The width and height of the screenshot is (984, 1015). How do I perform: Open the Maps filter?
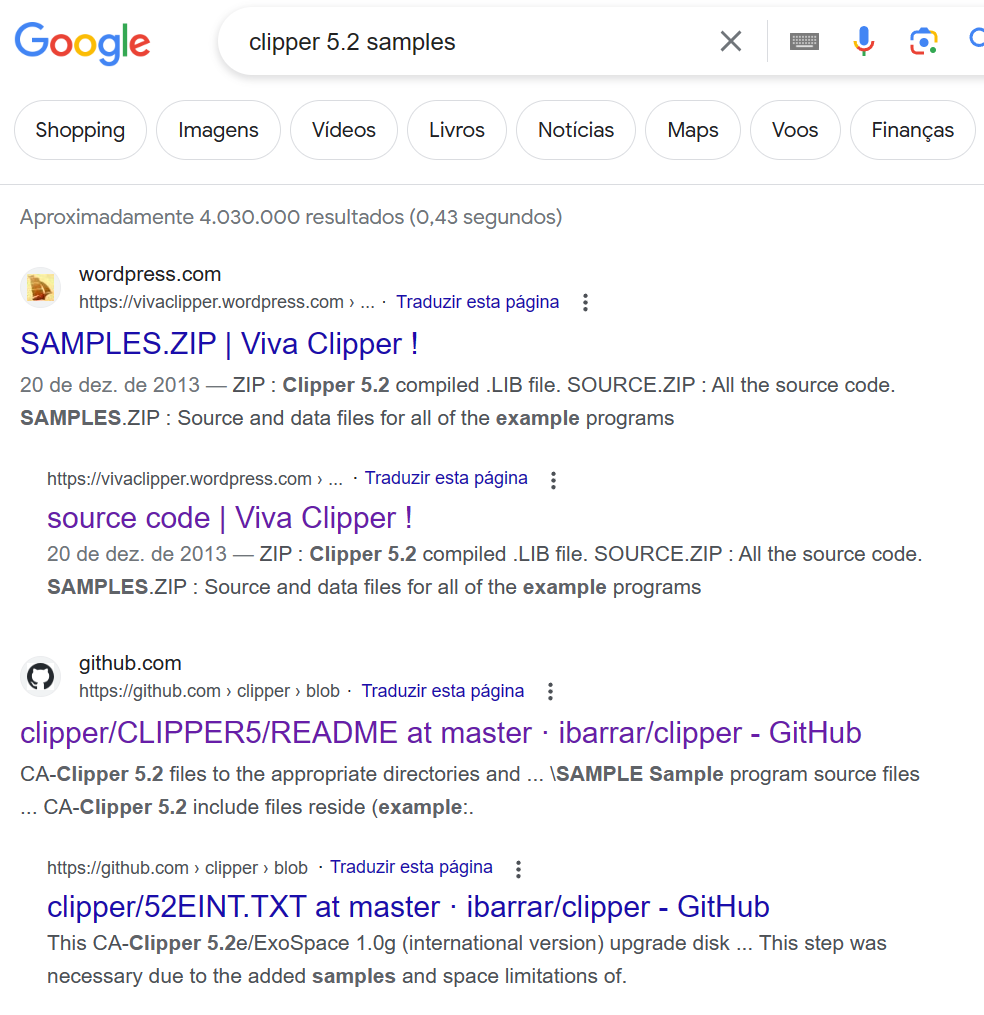point(693,130)
